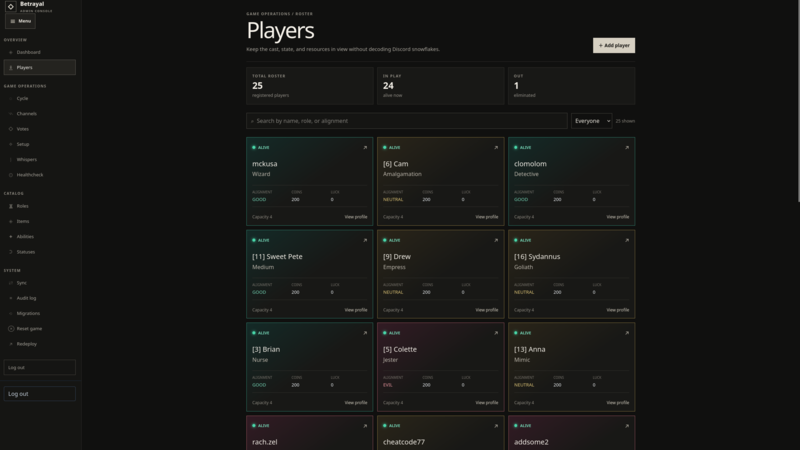Click the Detective role text
The height and width of the screenshot is (450, 800).
(526, 174)
